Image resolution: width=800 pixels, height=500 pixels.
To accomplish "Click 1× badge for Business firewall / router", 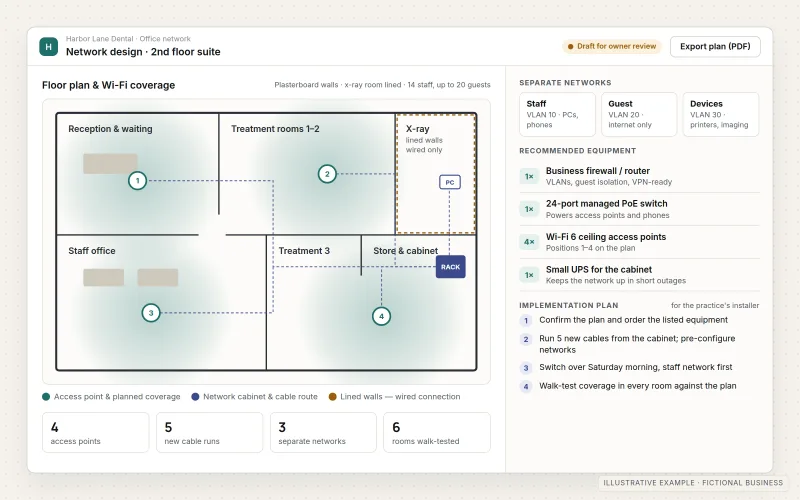I will pyautogui.click(x=529, y=177).
